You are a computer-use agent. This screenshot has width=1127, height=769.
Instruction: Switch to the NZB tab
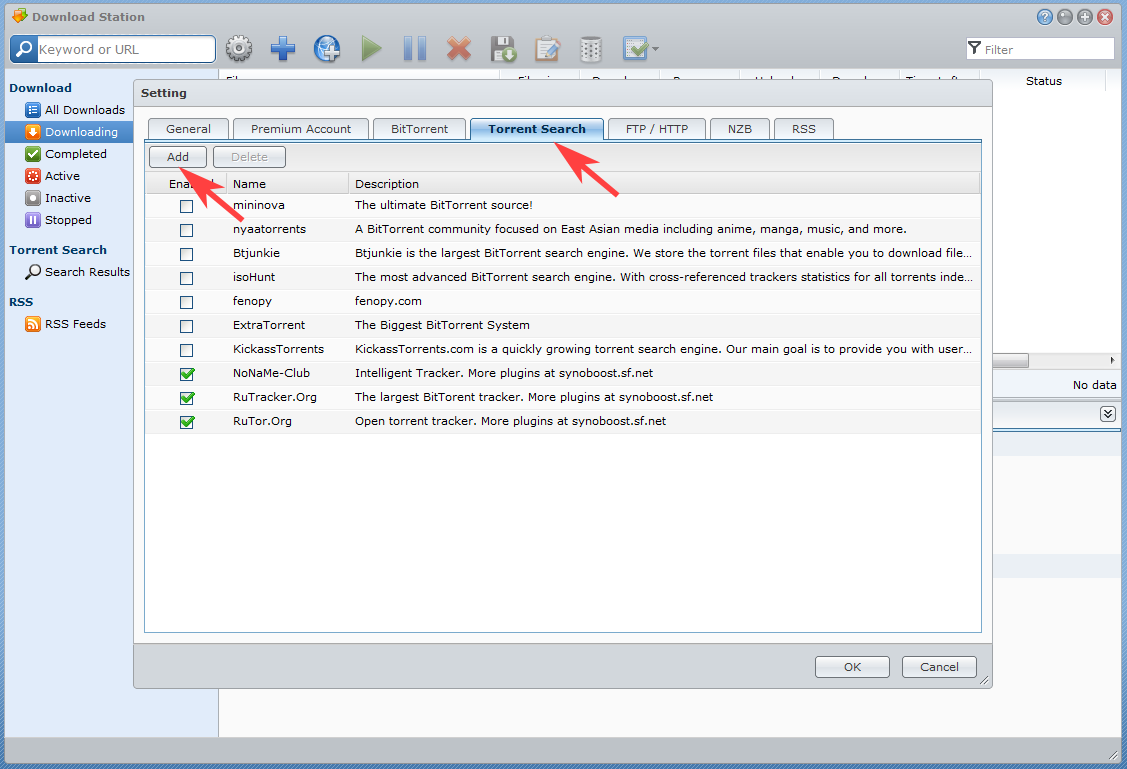pyautogui.click(x=740, y=129)
